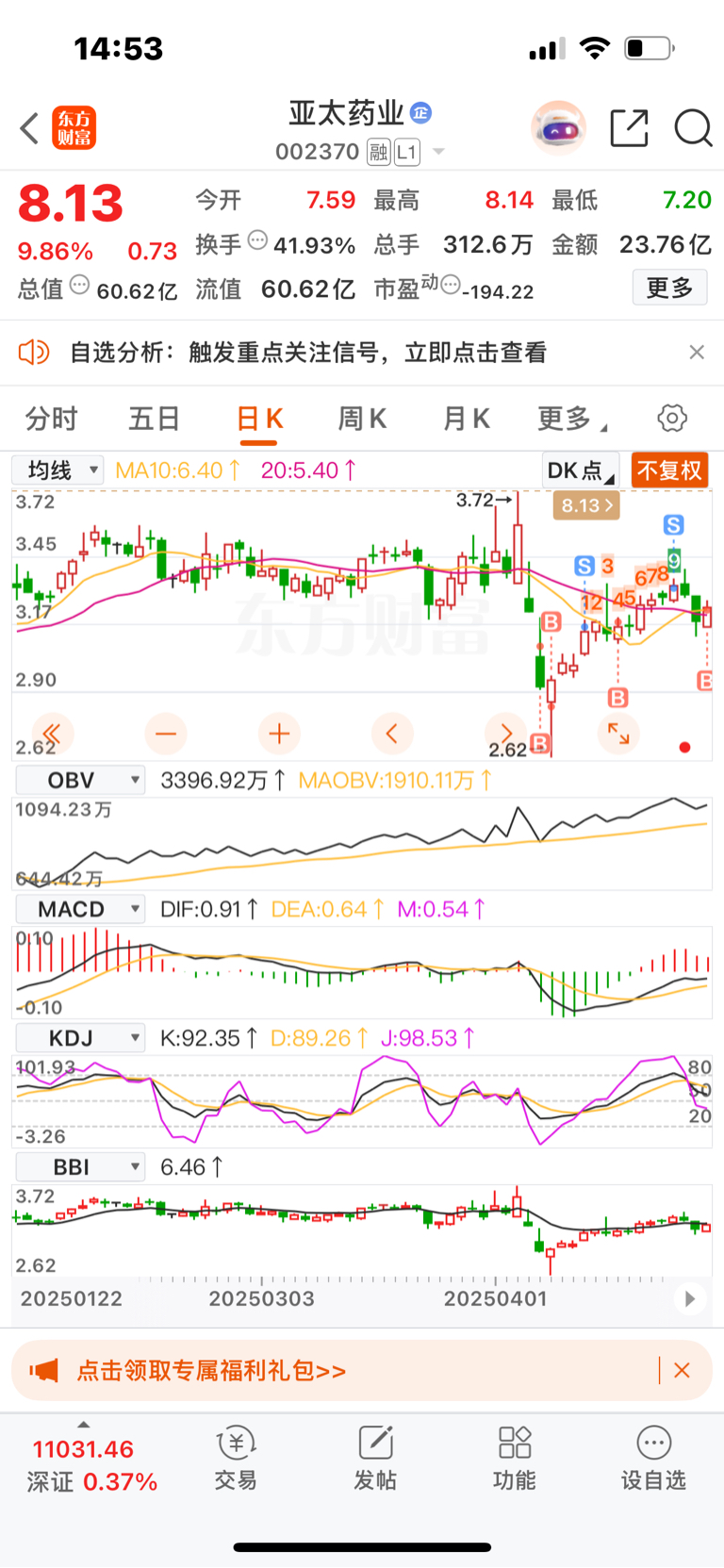Open chart settings gear icon
724x1568 pixels.
[x=672, y=419]
